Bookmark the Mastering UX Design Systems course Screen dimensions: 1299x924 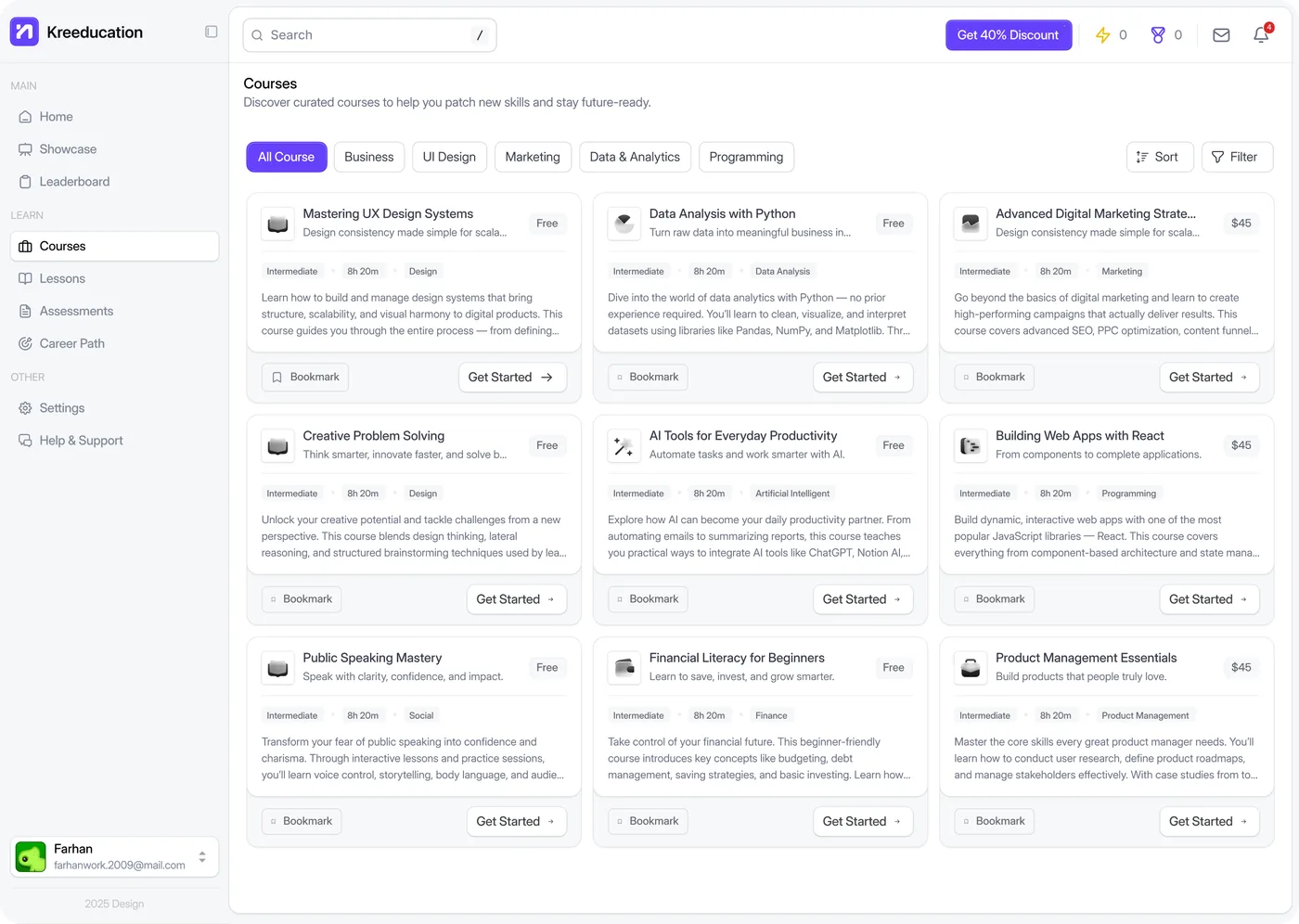click(305, 378)
